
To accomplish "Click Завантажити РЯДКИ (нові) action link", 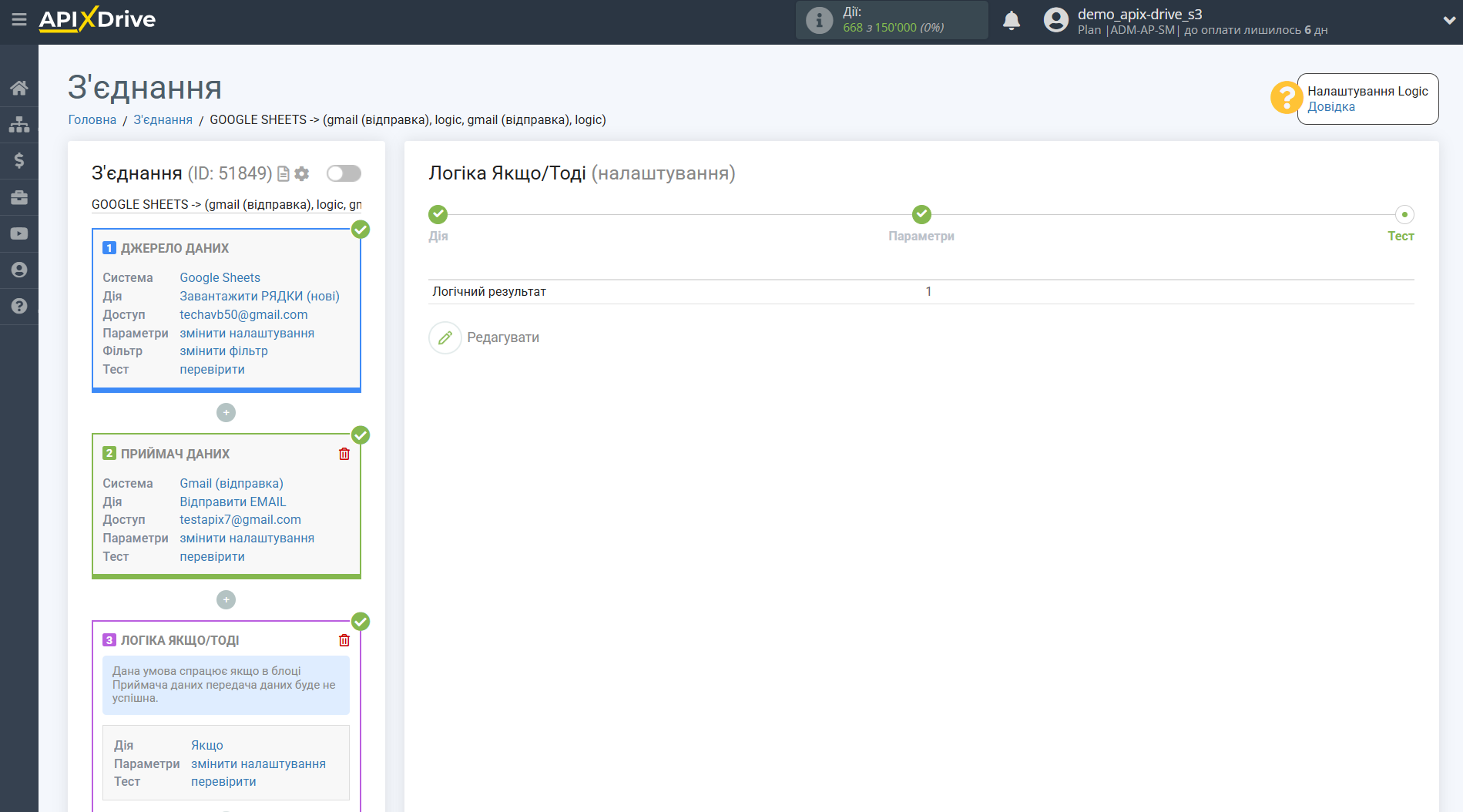I will coord(260,296).
